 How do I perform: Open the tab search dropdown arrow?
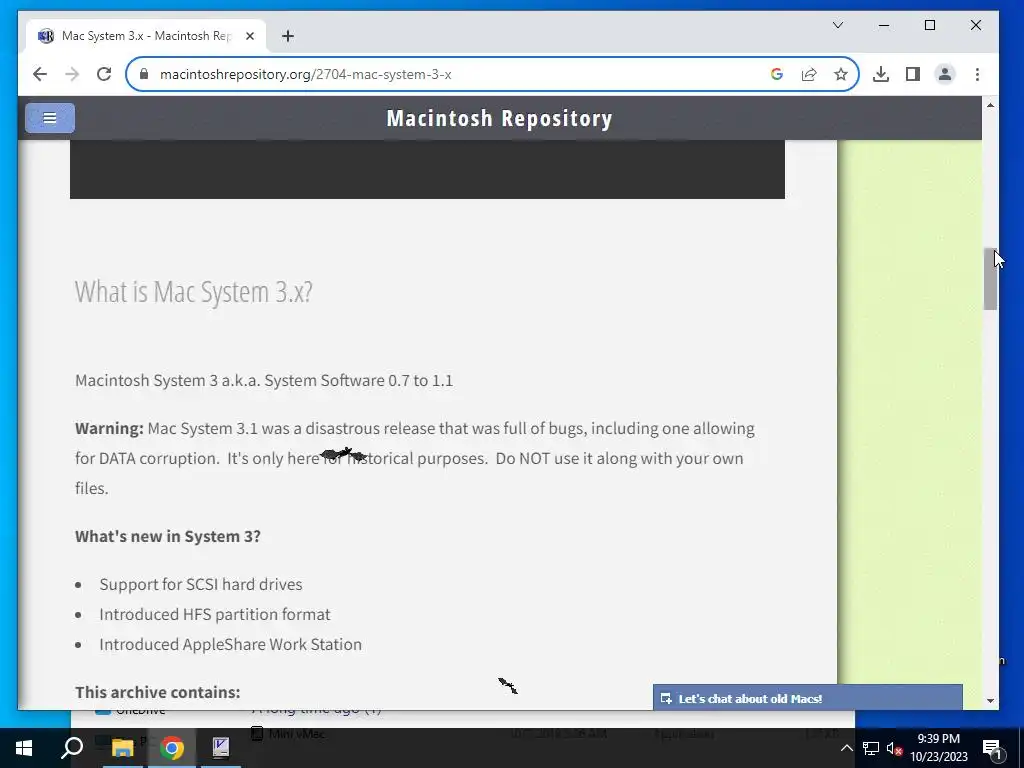click(838, 25)
